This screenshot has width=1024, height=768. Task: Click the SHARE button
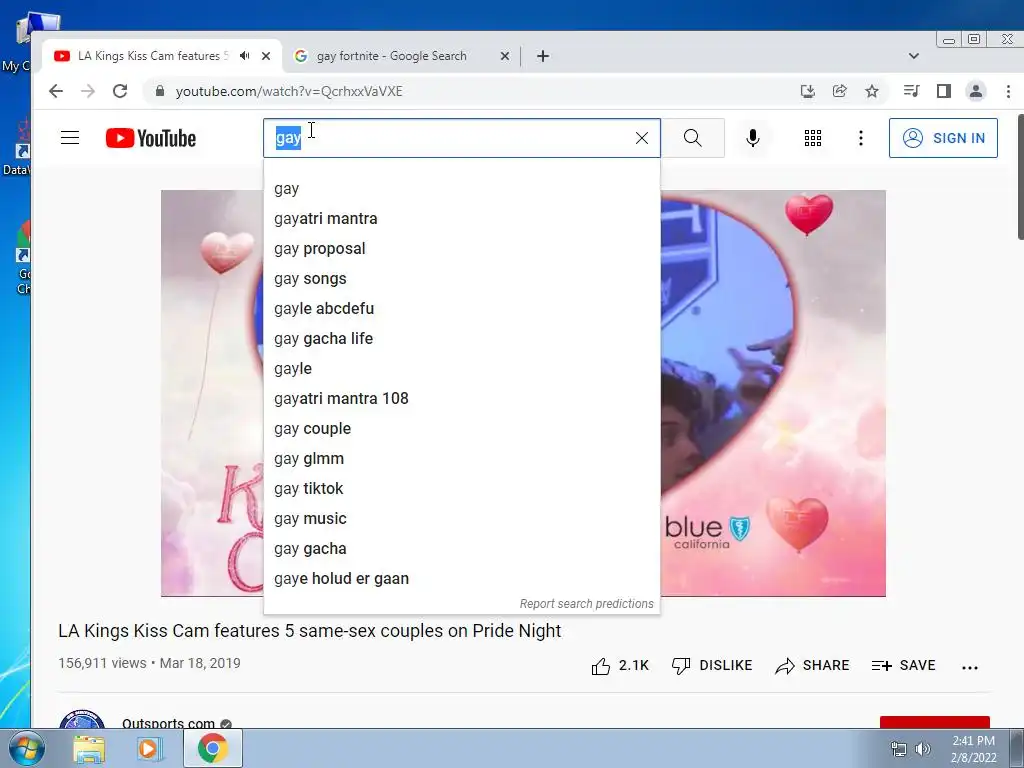coord(812,665)
